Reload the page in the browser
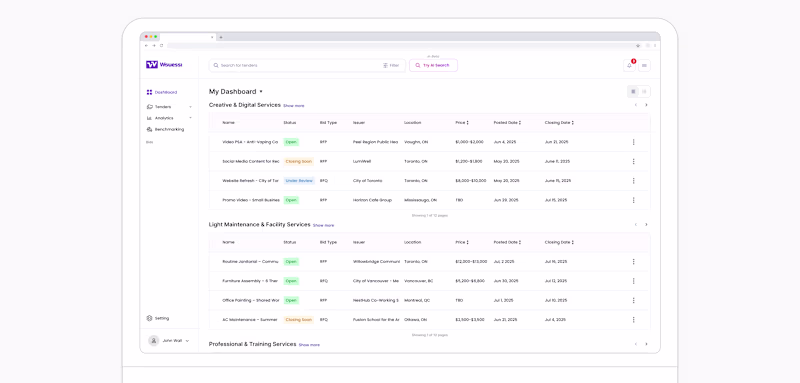 162,45
